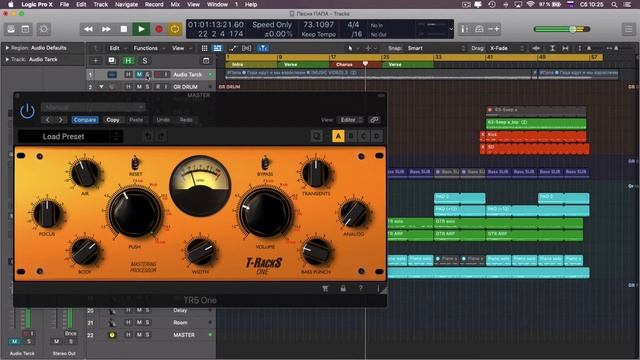The height and width of the screenshot is (360, 640).
Task: Open the Tuner button
Action: (x=464, y=29)
